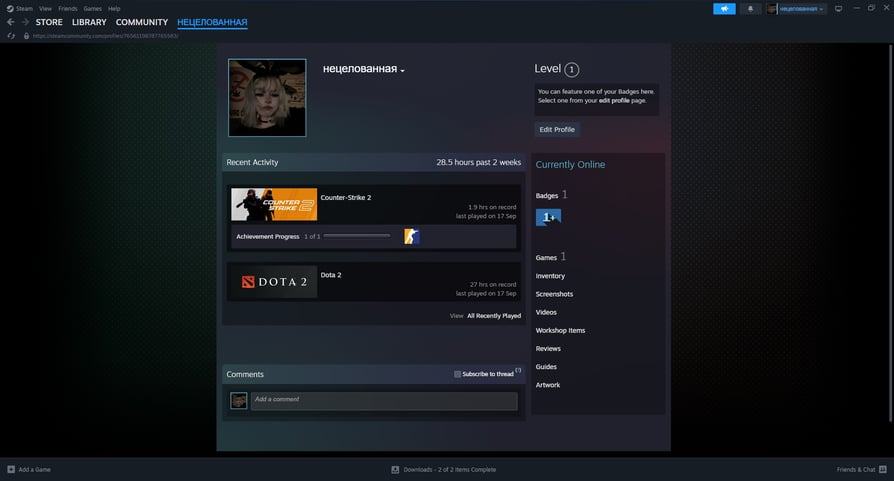Click the profile avatar picture
Screen dimensions: 894x481
click(267, 97)
